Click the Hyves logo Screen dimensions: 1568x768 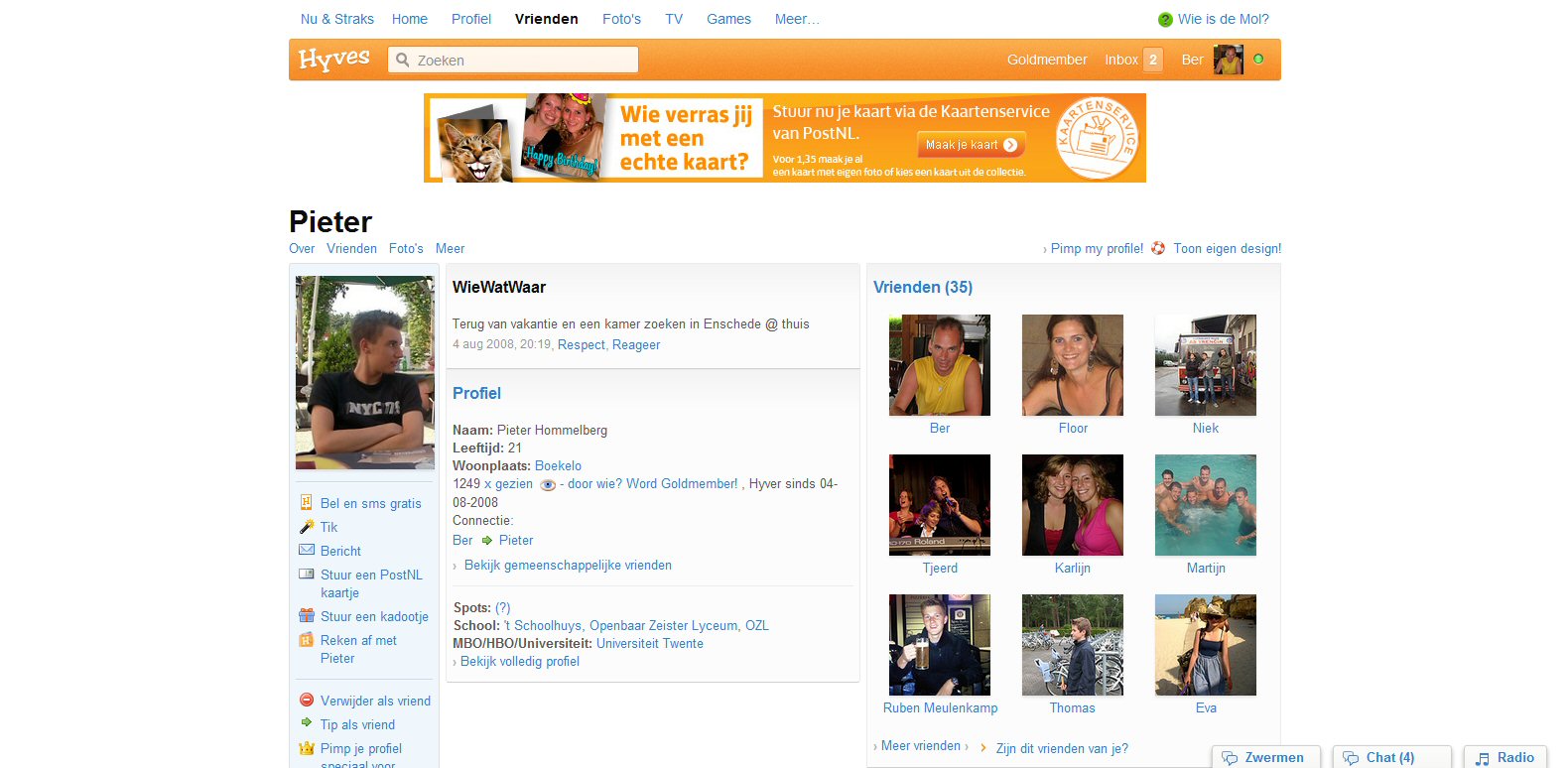pyautogui.click(x=333, y=60)
